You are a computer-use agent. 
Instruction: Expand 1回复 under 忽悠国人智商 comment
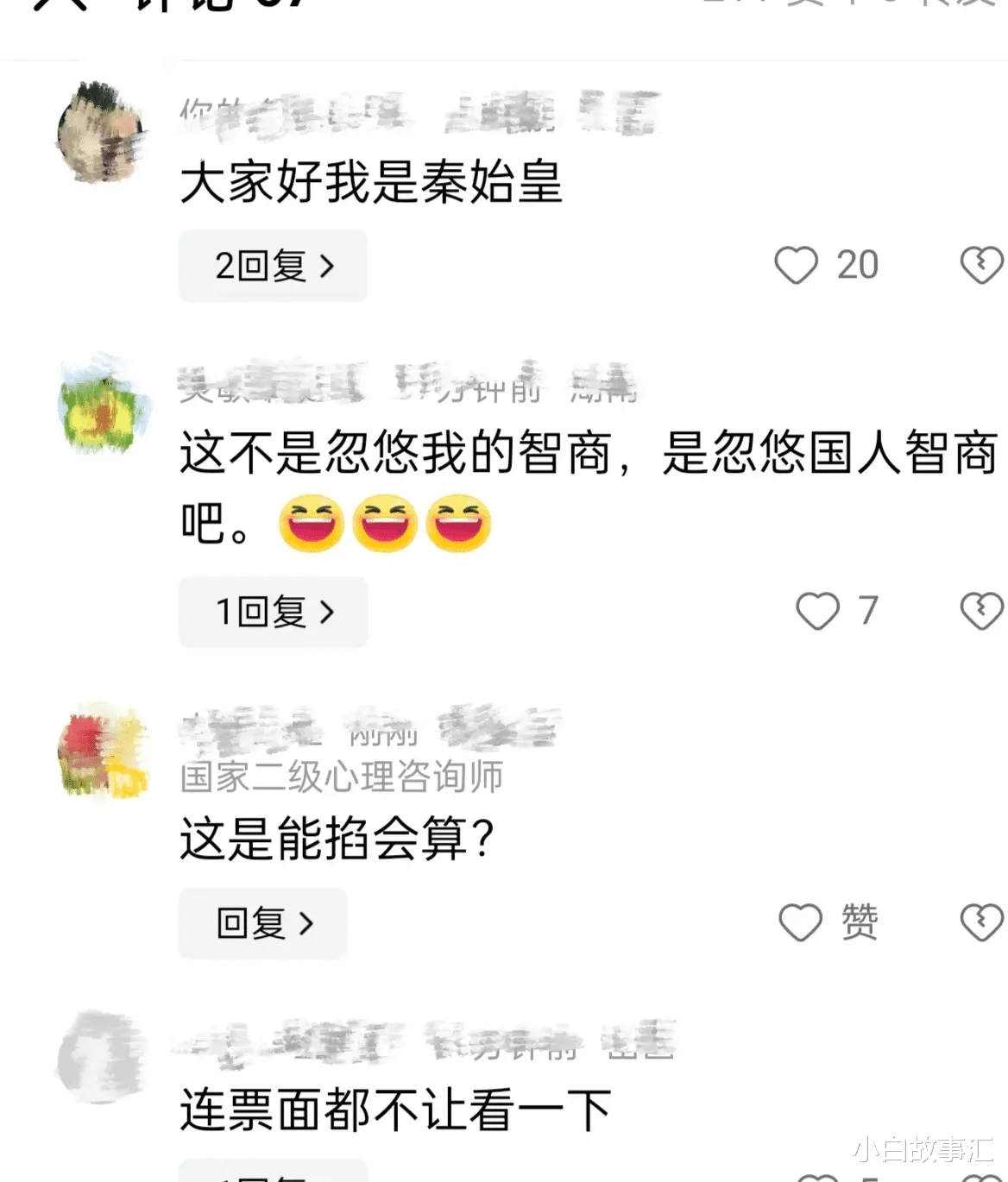(273, 613)
